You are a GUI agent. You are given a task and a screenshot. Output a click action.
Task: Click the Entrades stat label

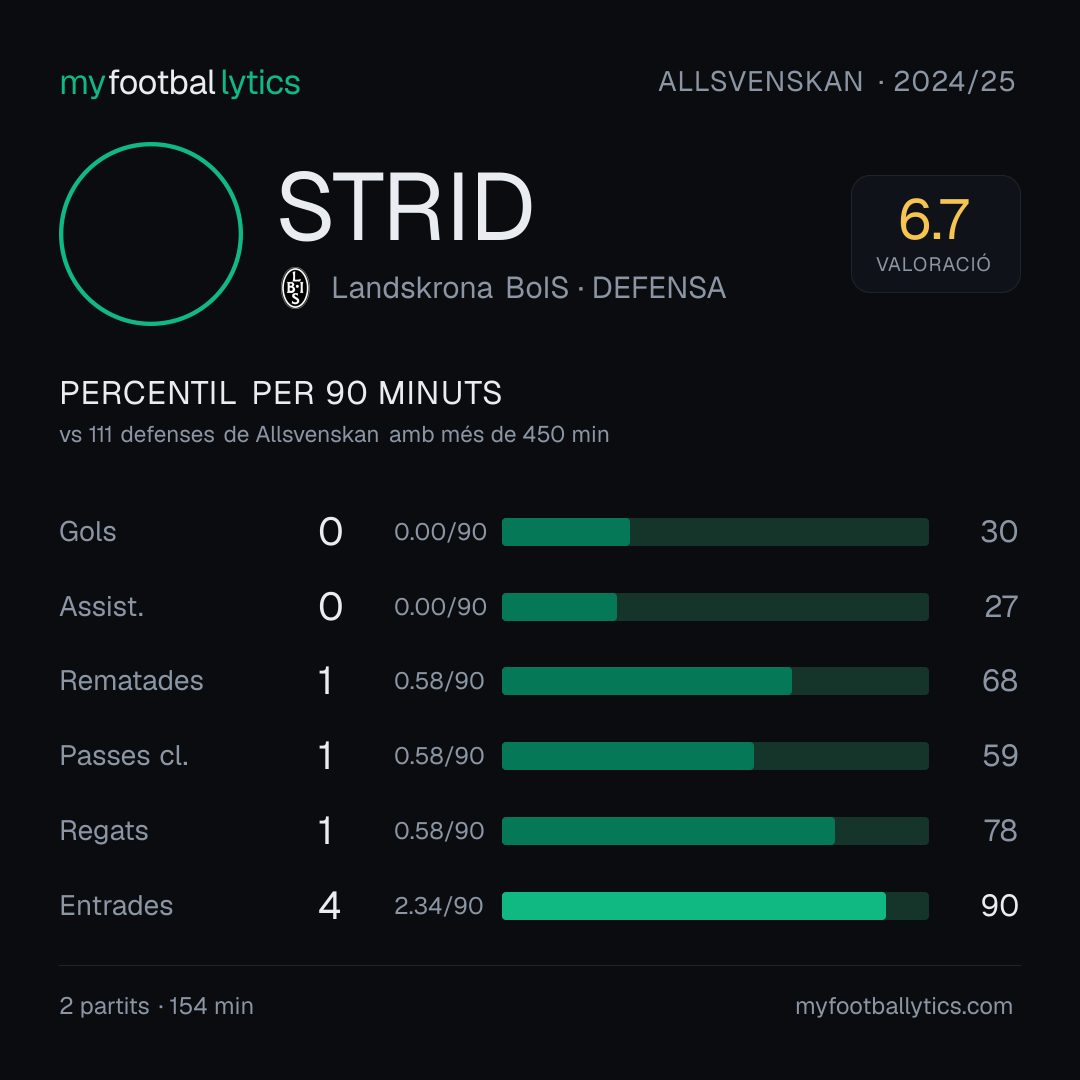tap(116, 906)
